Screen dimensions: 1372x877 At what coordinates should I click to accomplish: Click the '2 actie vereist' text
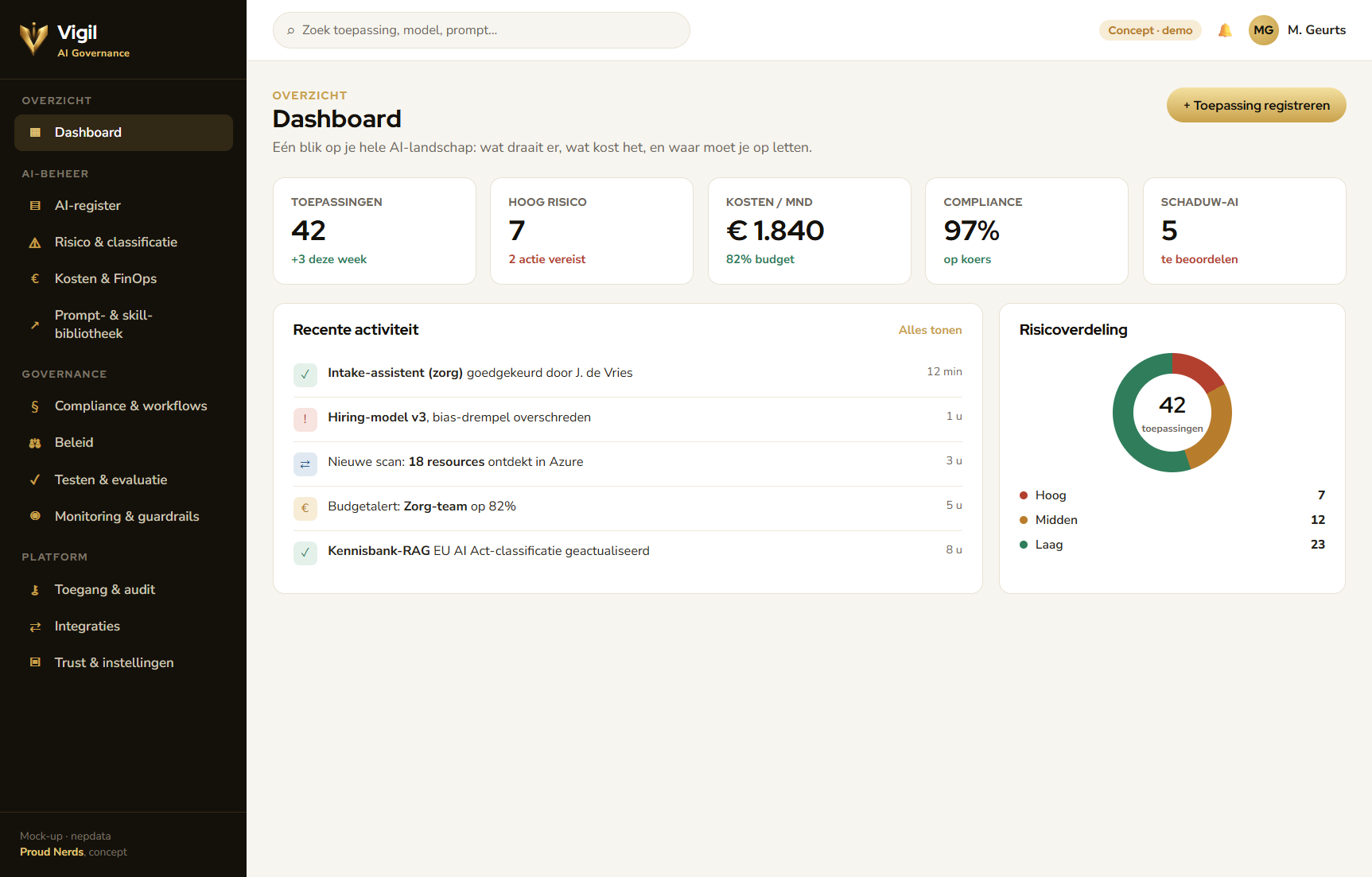(x=547, y=259)
